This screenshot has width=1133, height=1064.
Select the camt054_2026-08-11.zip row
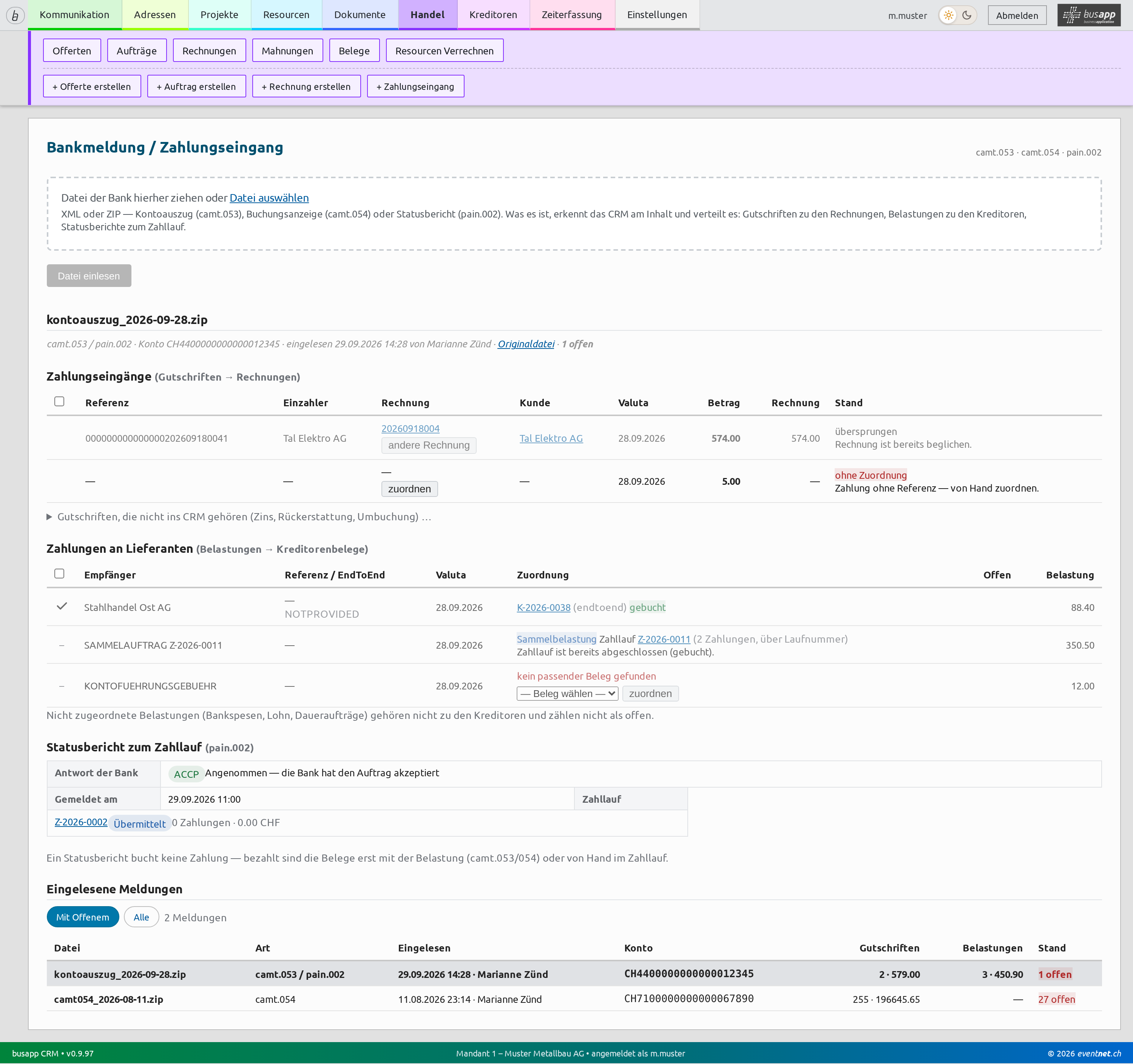pyautogui.click(x=574, y=999)
